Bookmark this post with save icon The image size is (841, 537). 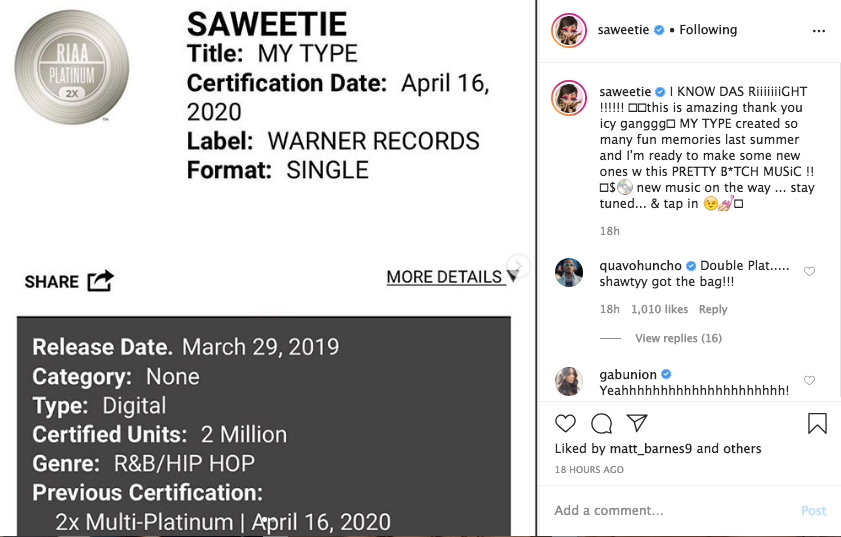tap(817, 423)
